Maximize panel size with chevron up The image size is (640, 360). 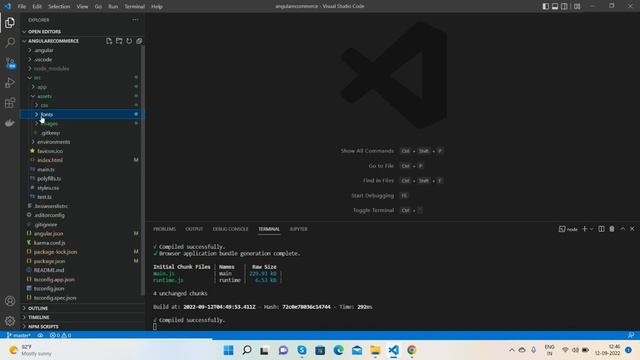point(622,229)
